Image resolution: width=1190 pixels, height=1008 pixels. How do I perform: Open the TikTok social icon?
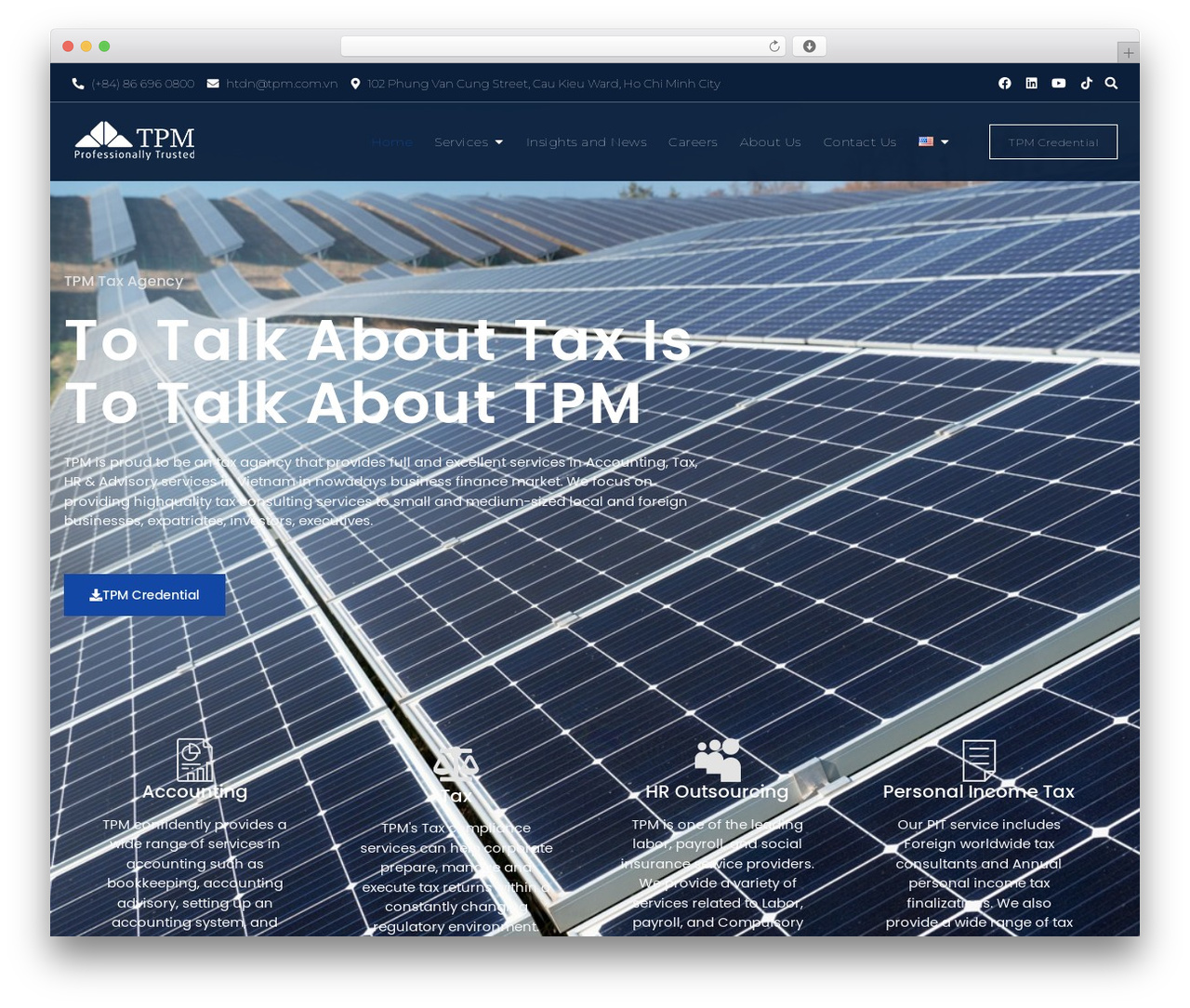click(1086, 84)
